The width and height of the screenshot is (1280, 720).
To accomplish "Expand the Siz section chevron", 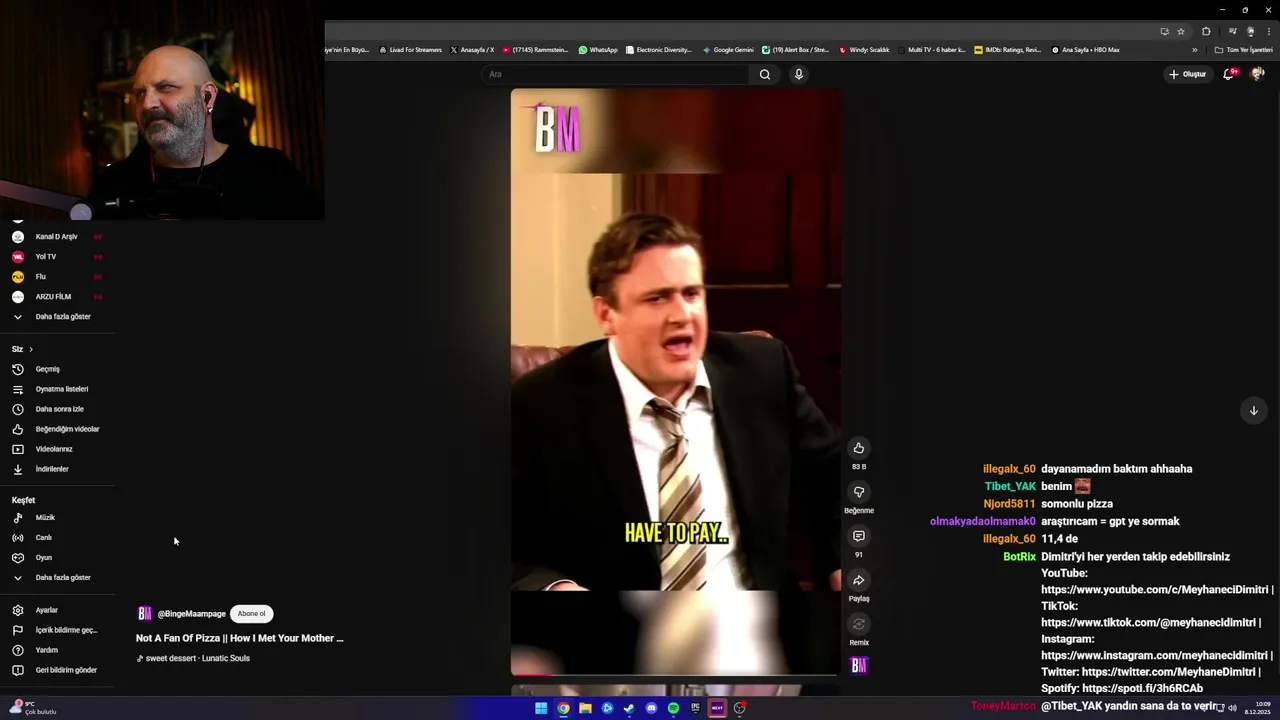I will (31, 349).
